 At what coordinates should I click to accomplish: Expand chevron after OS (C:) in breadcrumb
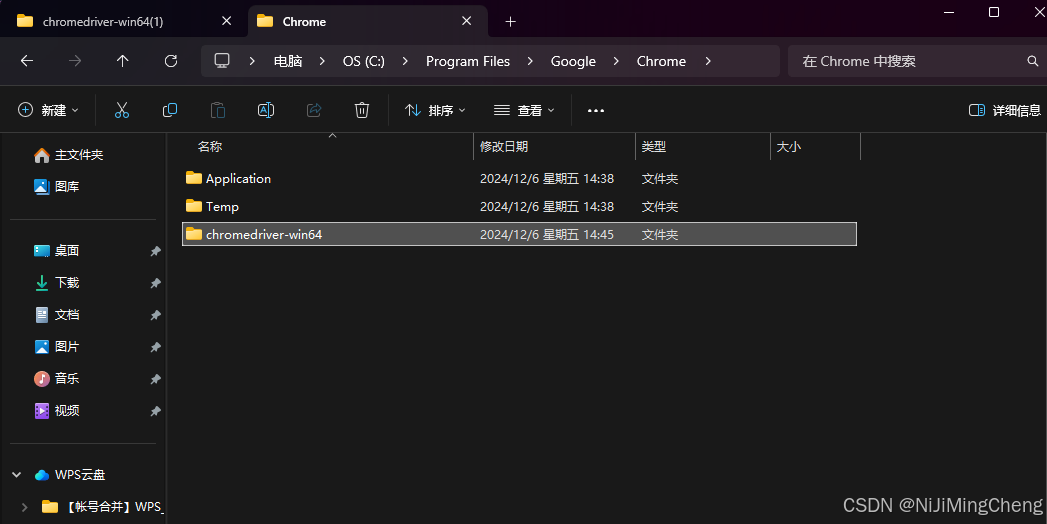(x=405, y=61)
